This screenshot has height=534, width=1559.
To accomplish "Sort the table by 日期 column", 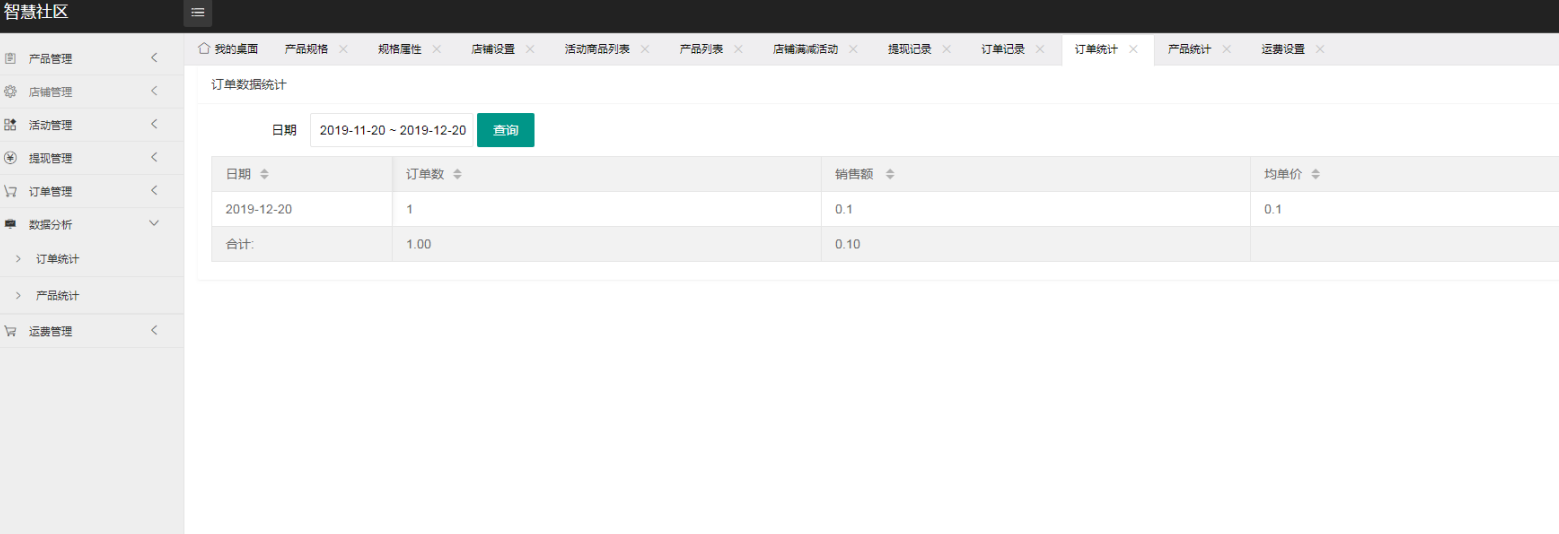I will click(x=264, y=174).
